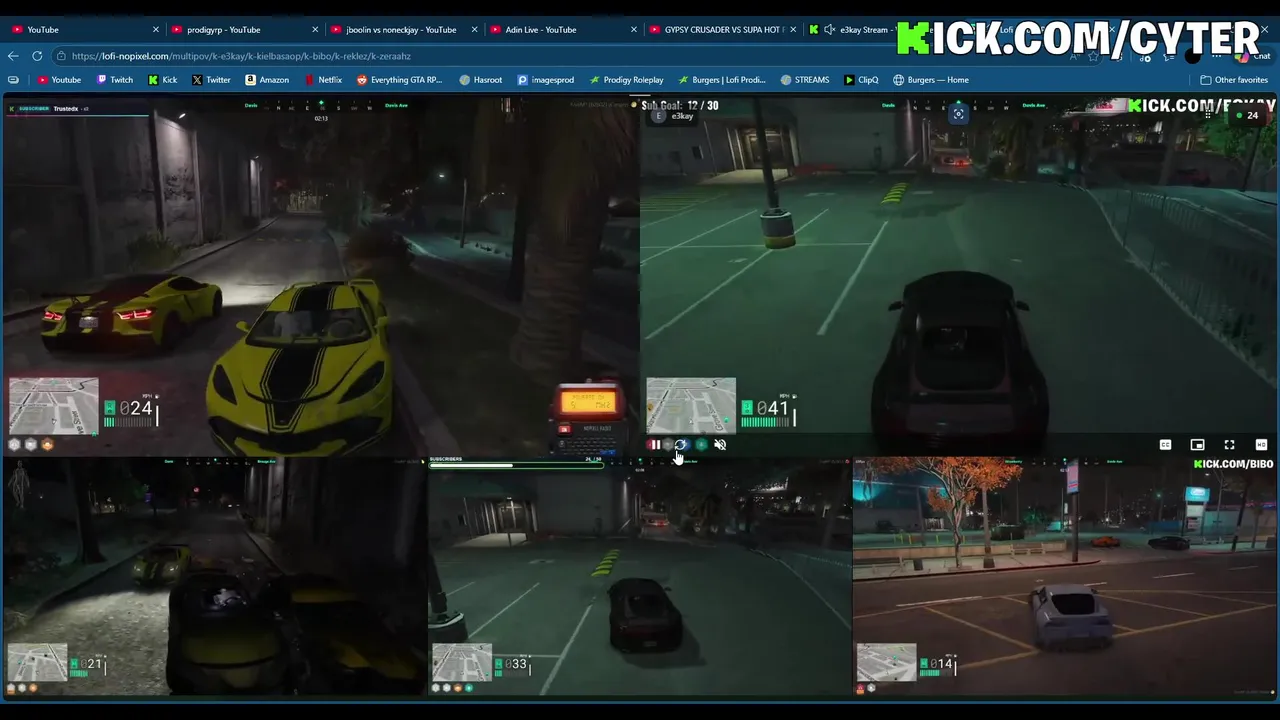Expand the Other favorites folder

pos(1234,80)
